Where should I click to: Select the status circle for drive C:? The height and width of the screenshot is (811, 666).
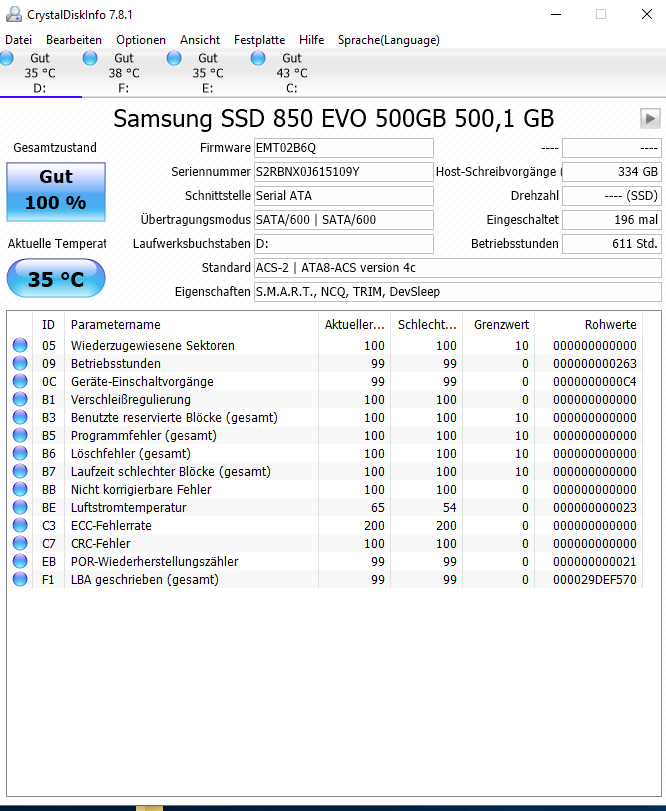coord(258,58)
